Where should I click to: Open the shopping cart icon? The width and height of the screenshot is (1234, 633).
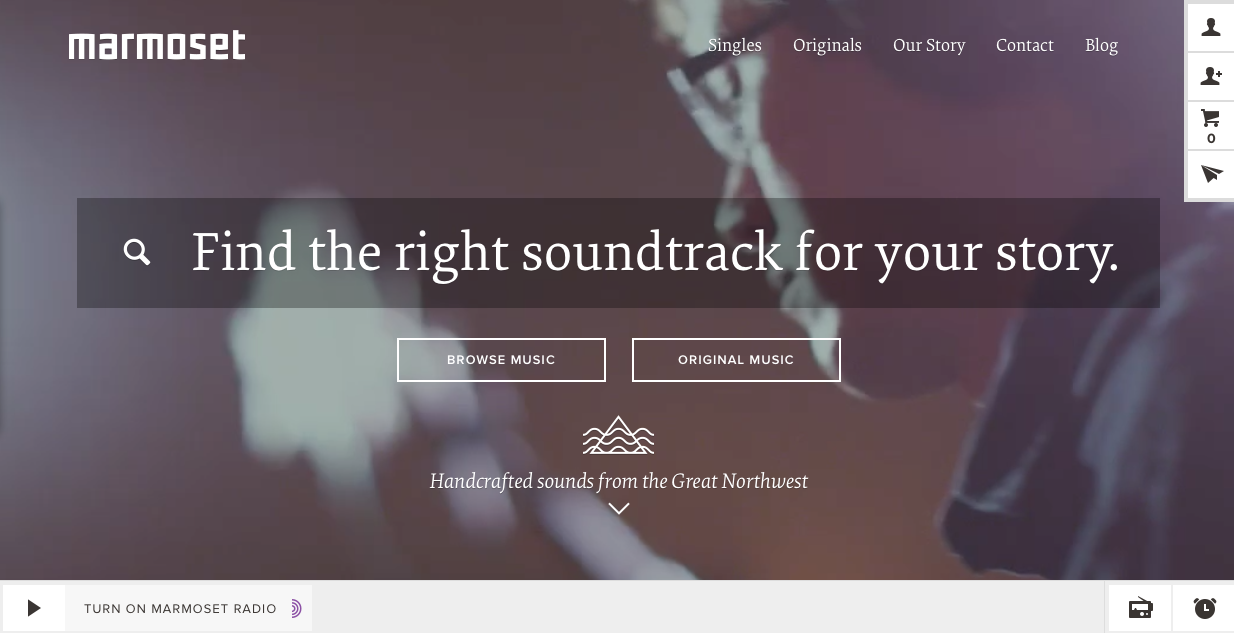pyautogui.click(x=1211, y=126)
